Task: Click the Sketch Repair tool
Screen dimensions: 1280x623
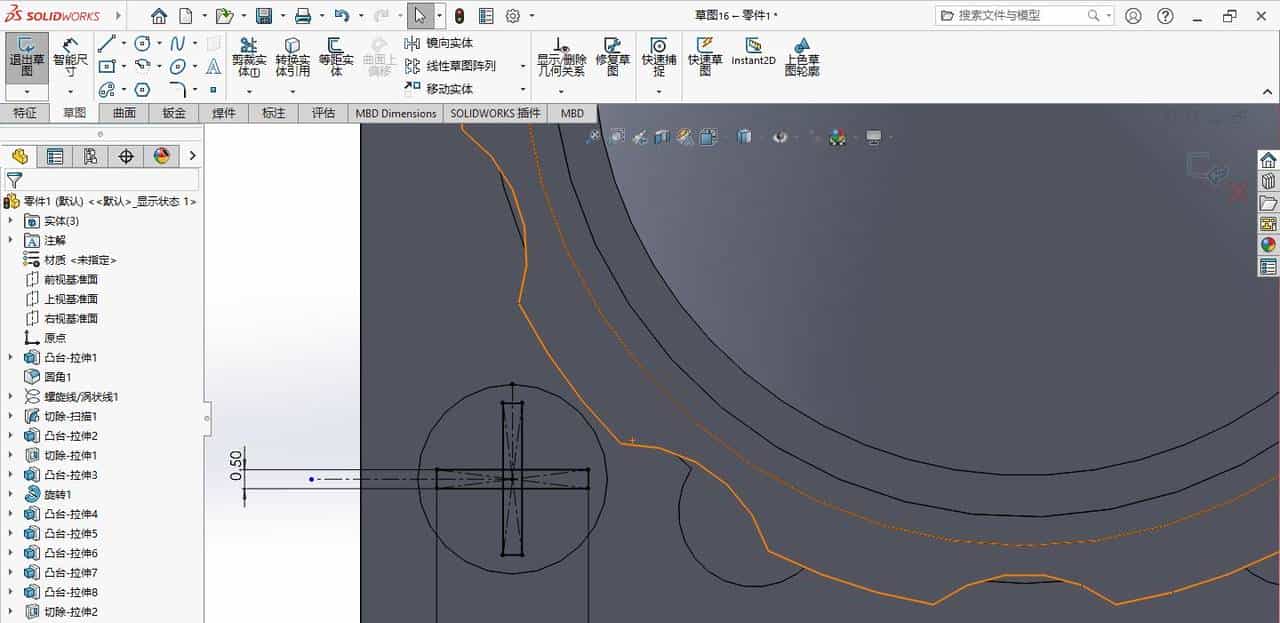Action: coord(613,58)
